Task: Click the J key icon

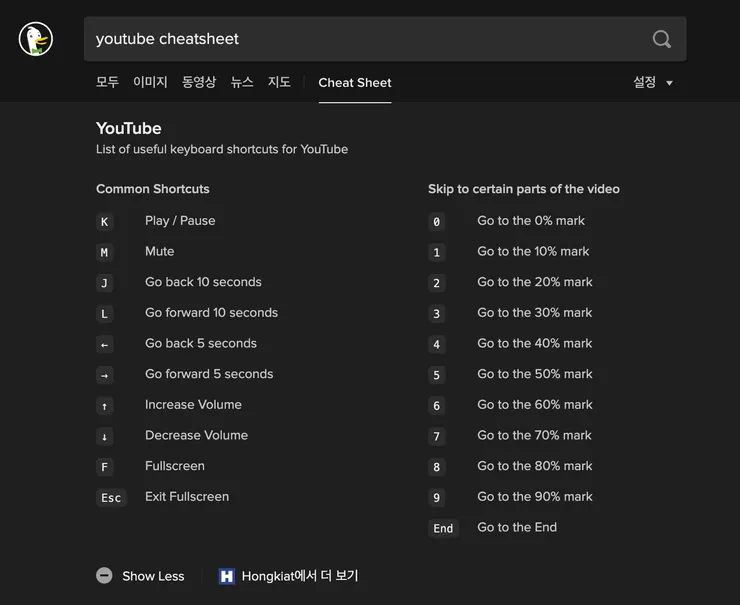Action: point(104,283)
